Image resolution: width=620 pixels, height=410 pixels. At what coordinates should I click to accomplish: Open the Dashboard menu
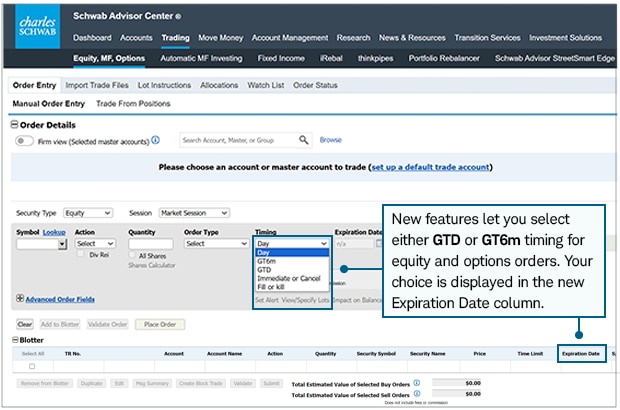click(92, 38)
